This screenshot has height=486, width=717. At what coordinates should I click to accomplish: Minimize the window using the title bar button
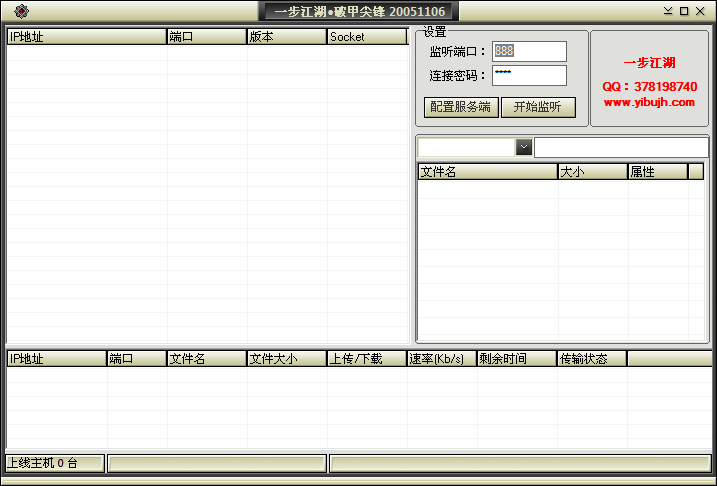tap(668, 11)
